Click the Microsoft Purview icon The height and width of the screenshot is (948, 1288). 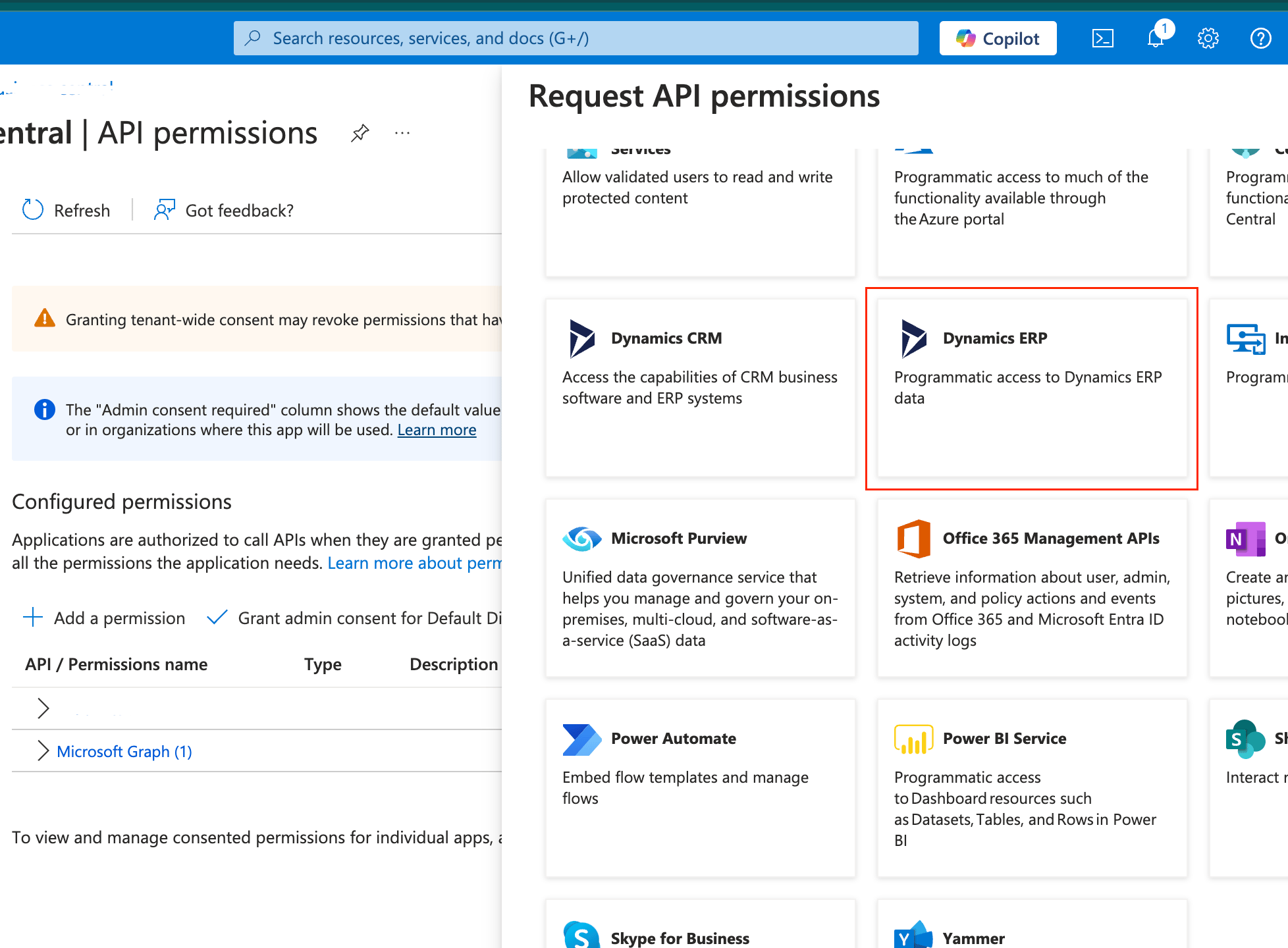[582, 539]
